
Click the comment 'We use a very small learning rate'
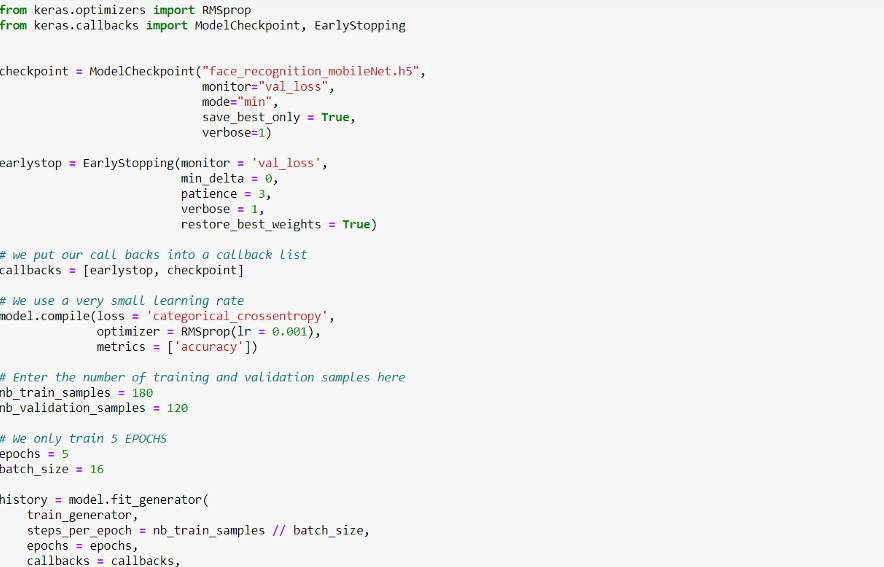coord(122,301)
